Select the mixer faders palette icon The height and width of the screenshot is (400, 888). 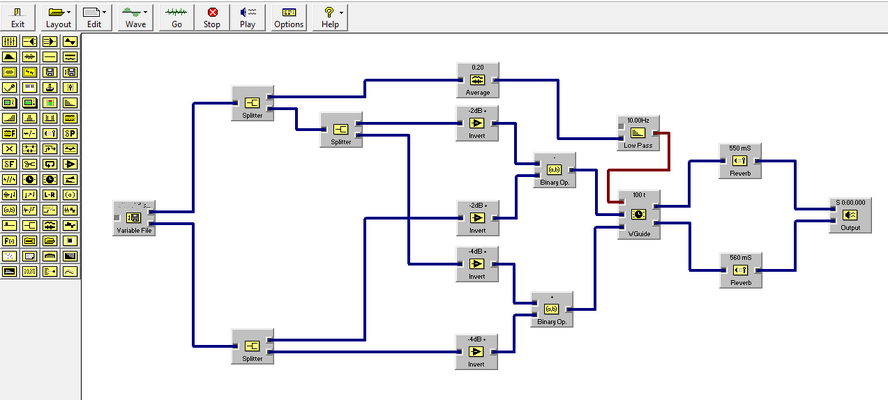click(9, 42)
